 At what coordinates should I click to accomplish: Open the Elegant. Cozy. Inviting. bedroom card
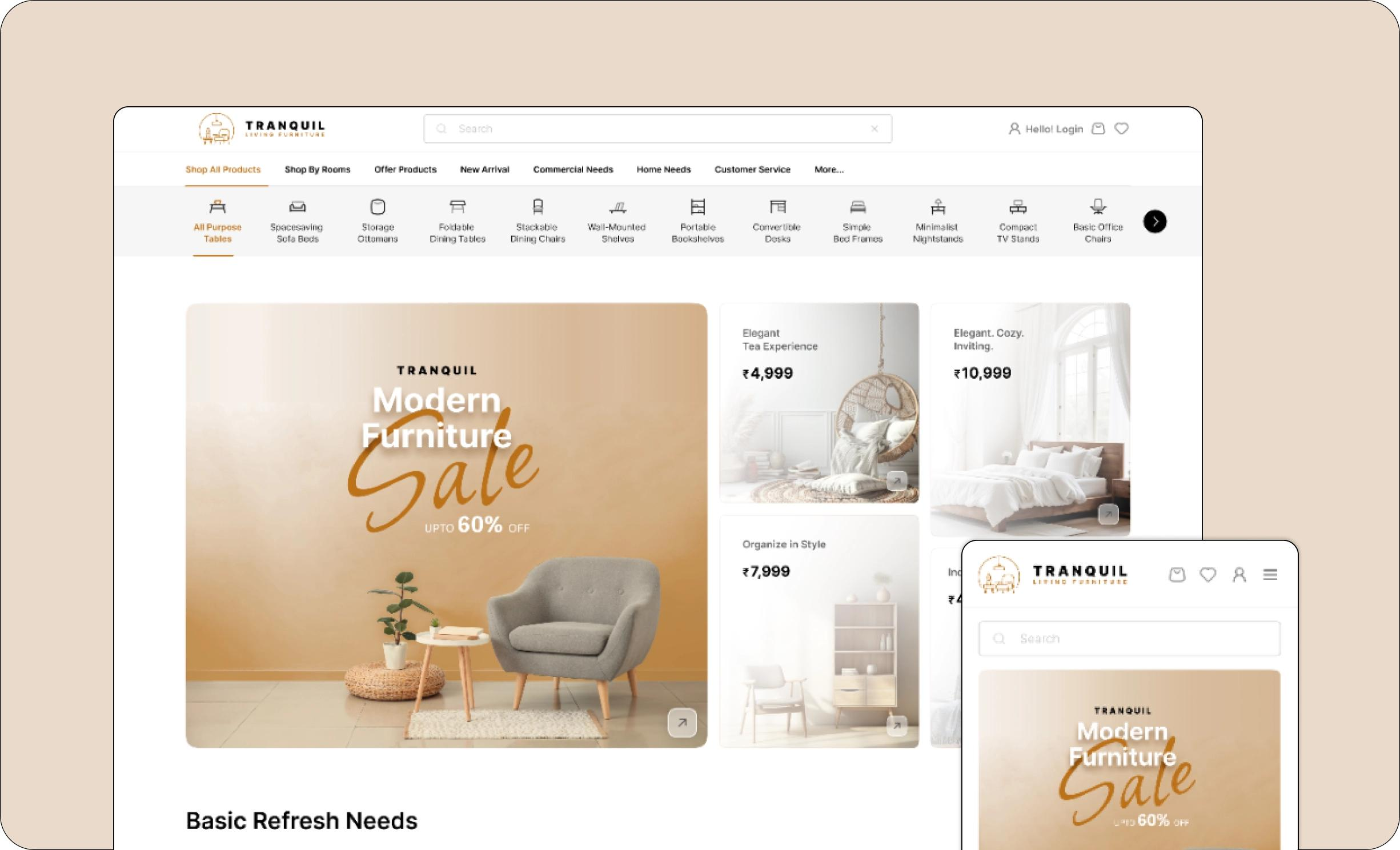coord(1030,419)
